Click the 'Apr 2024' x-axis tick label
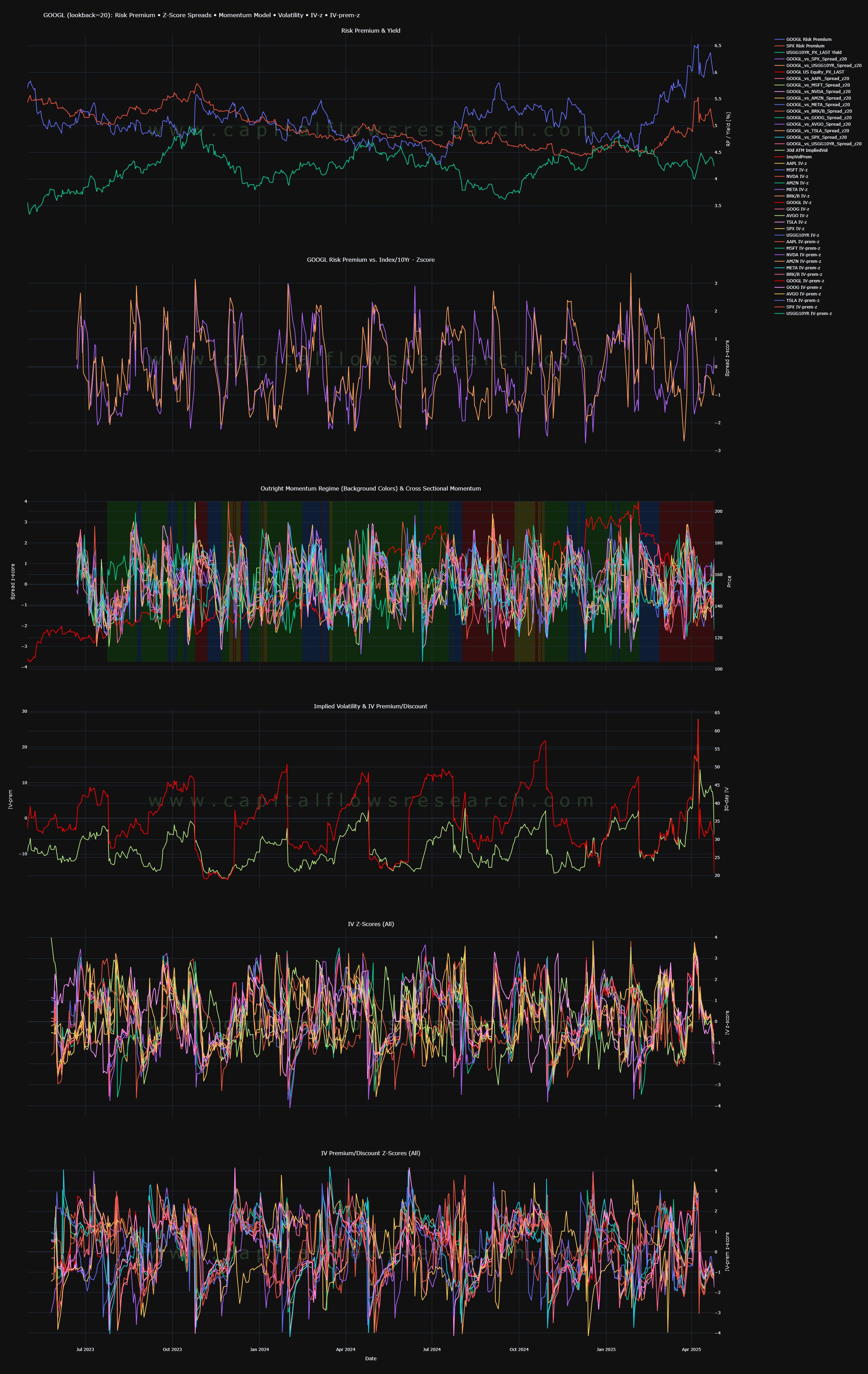 click(346, 1350)
